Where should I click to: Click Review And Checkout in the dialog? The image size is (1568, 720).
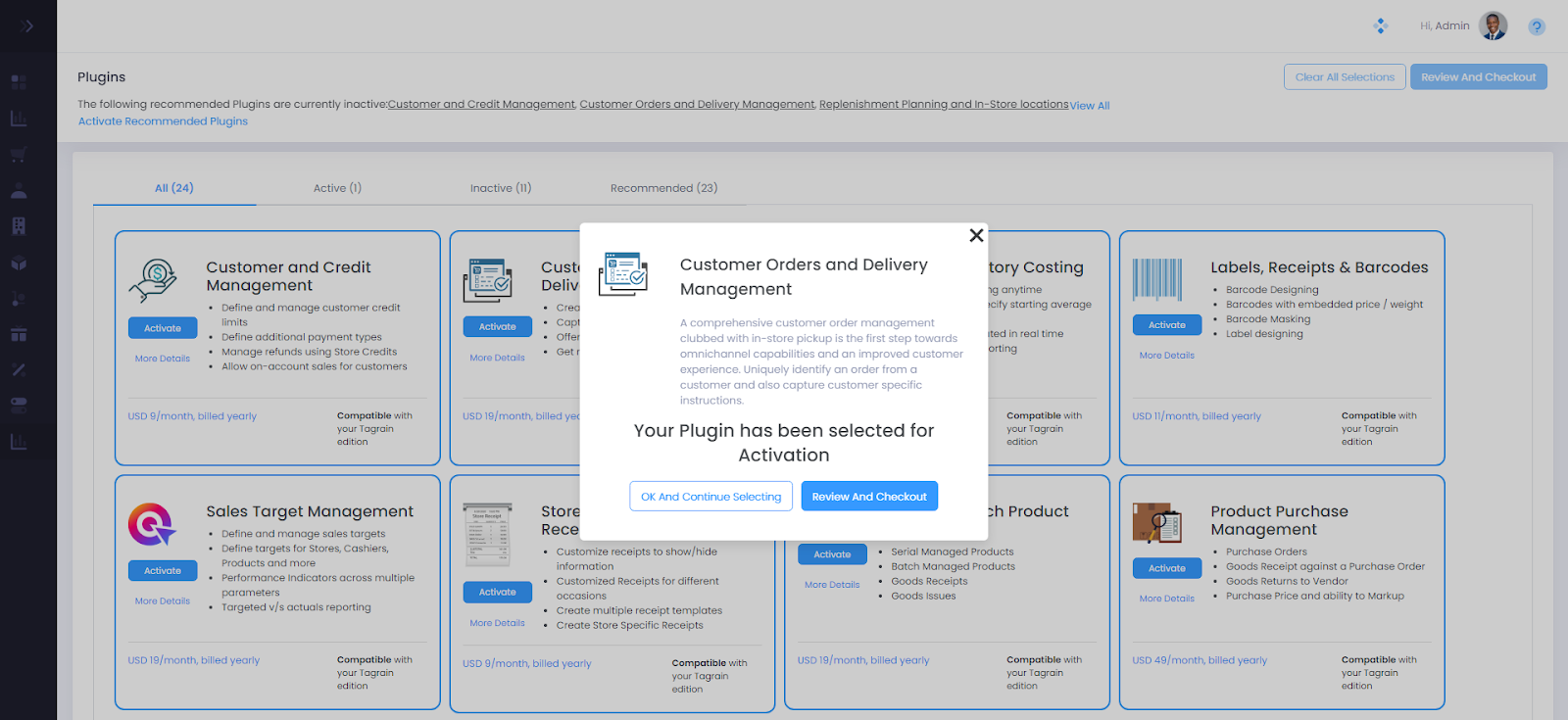click(869, 497)
